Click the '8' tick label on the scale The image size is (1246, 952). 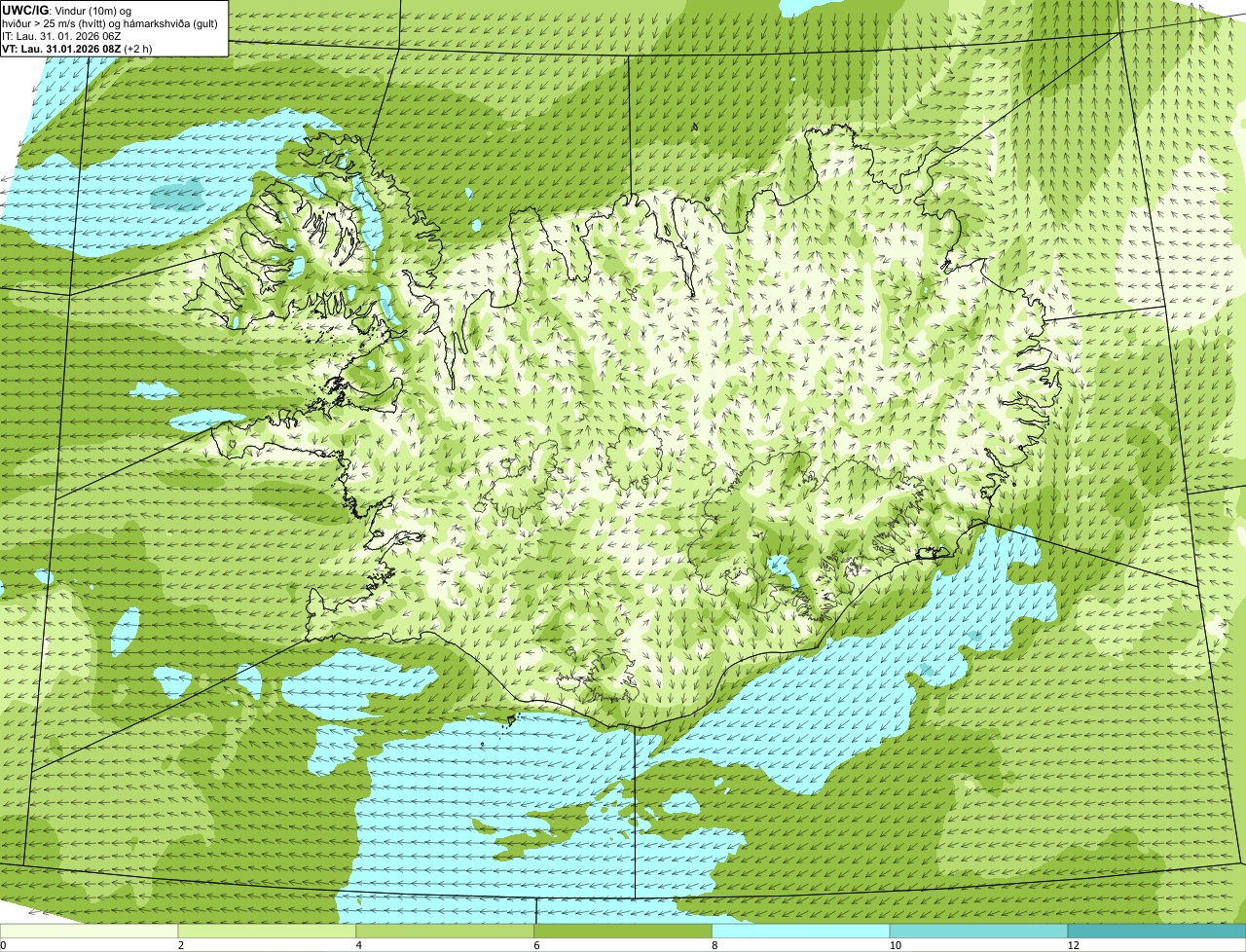pos(715,945)
